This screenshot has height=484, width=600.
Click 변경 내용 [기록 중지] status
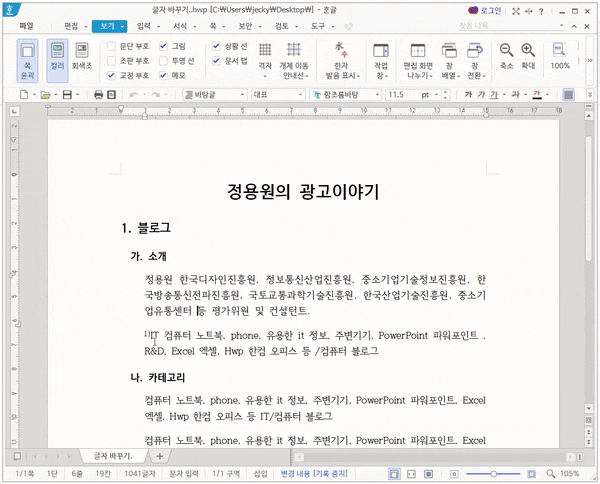(x=314, y=474)
